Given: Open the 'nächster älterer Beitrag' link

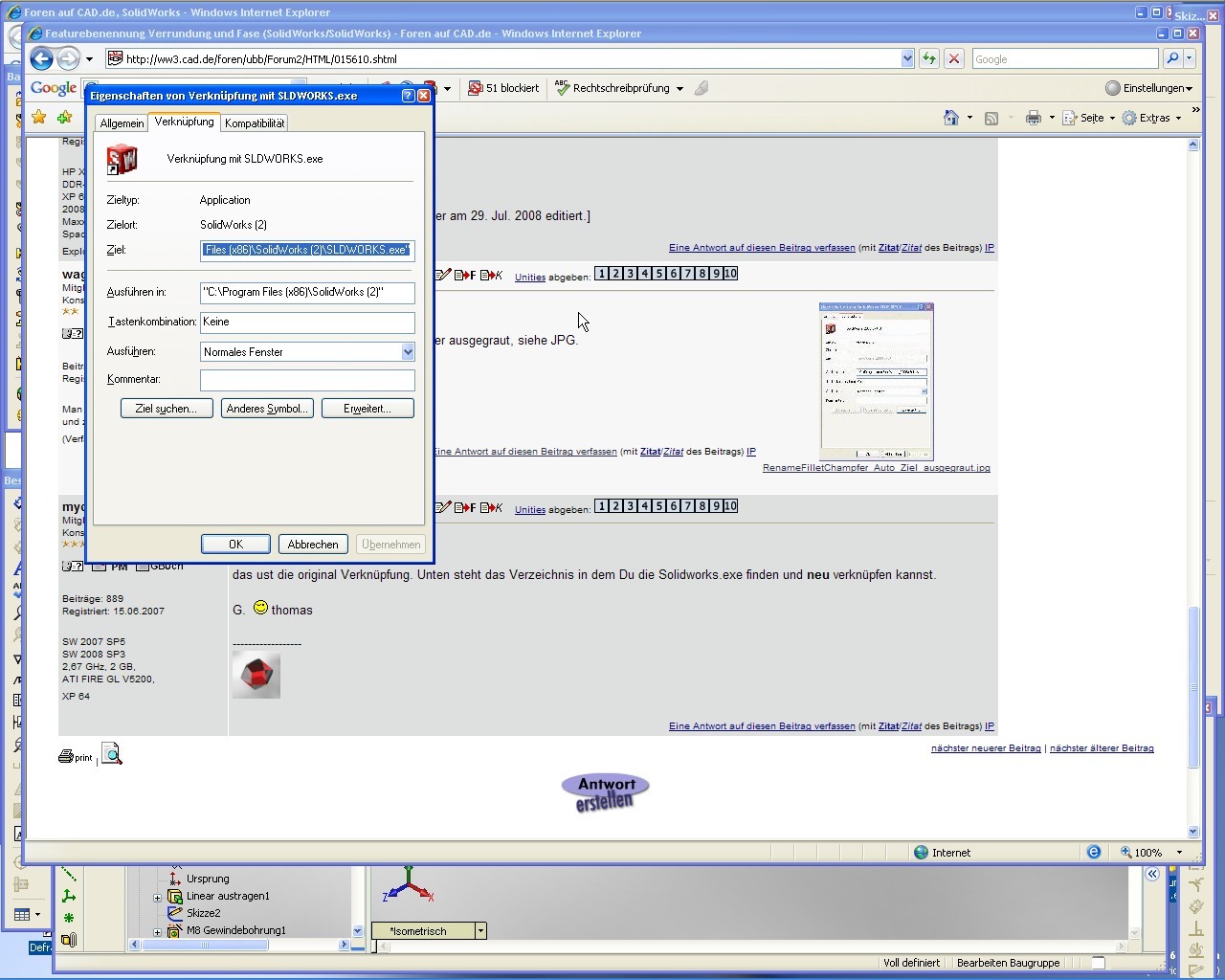Looking at the screenshot, I should (1102, 748).
